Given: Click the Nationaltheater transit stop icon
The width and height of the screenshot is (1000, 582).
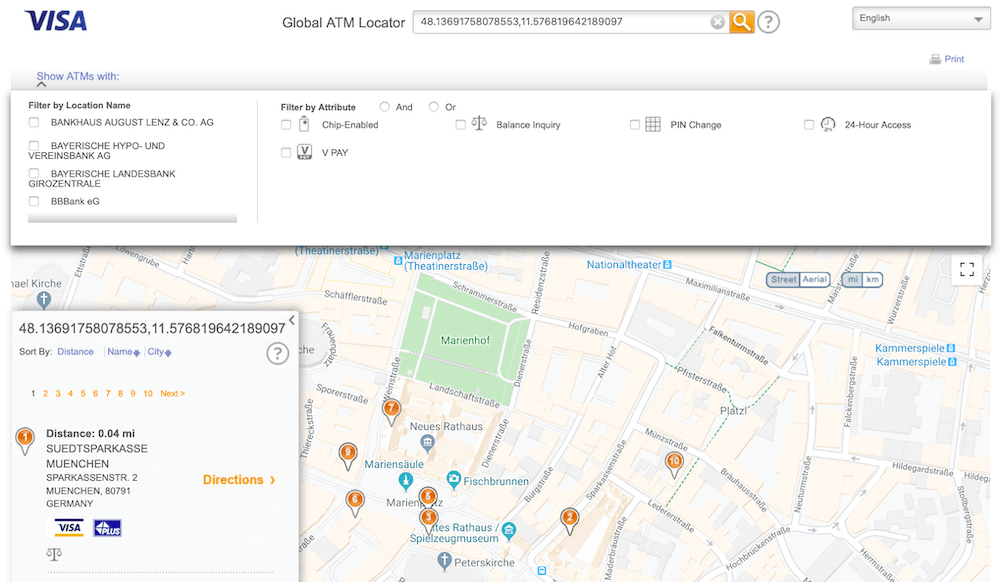Looking at the screenshot, I should point(667,265).
